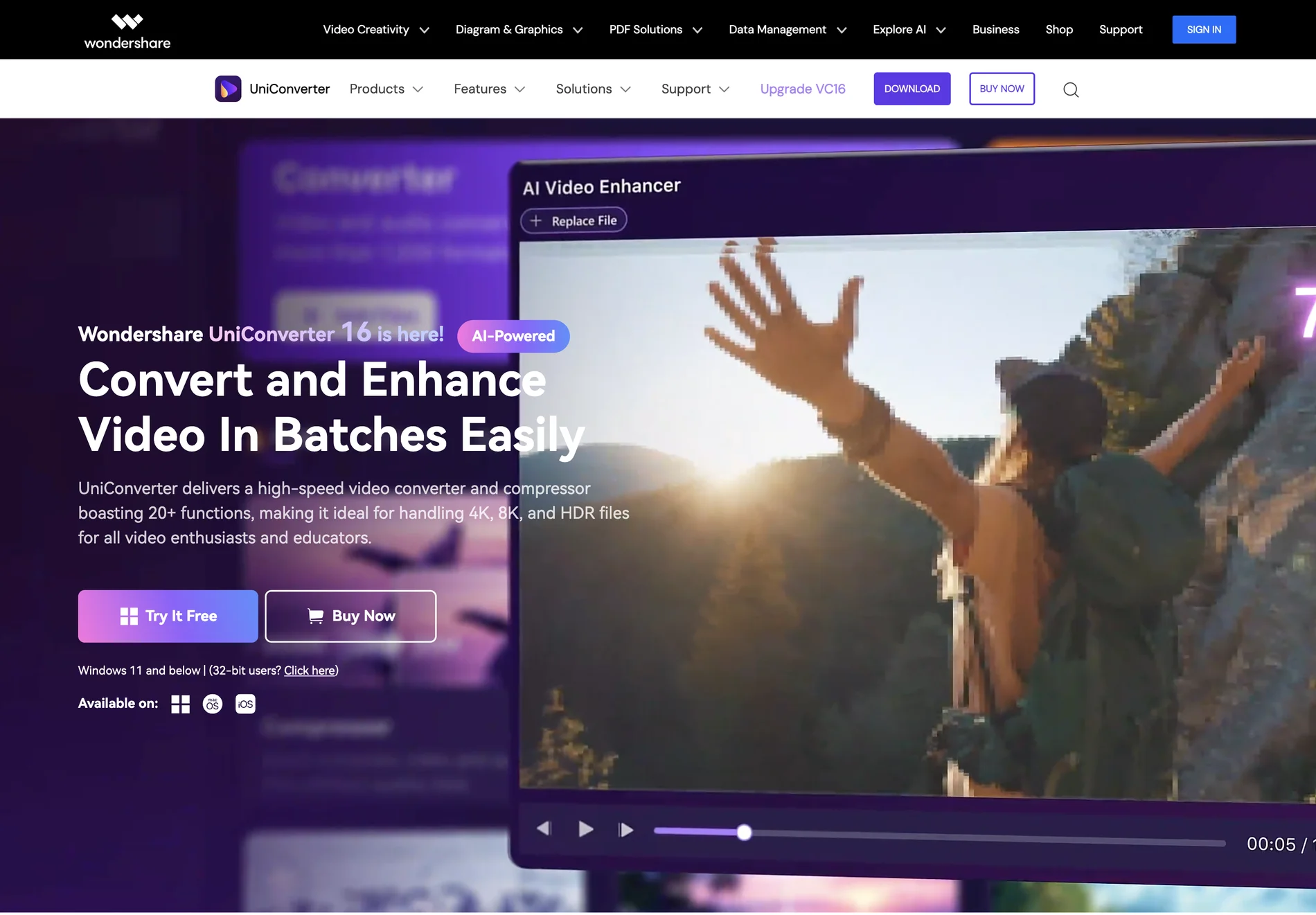Expand Video Creativity chevron
This screenshot has width=1316, height=915.
[425, 30]
